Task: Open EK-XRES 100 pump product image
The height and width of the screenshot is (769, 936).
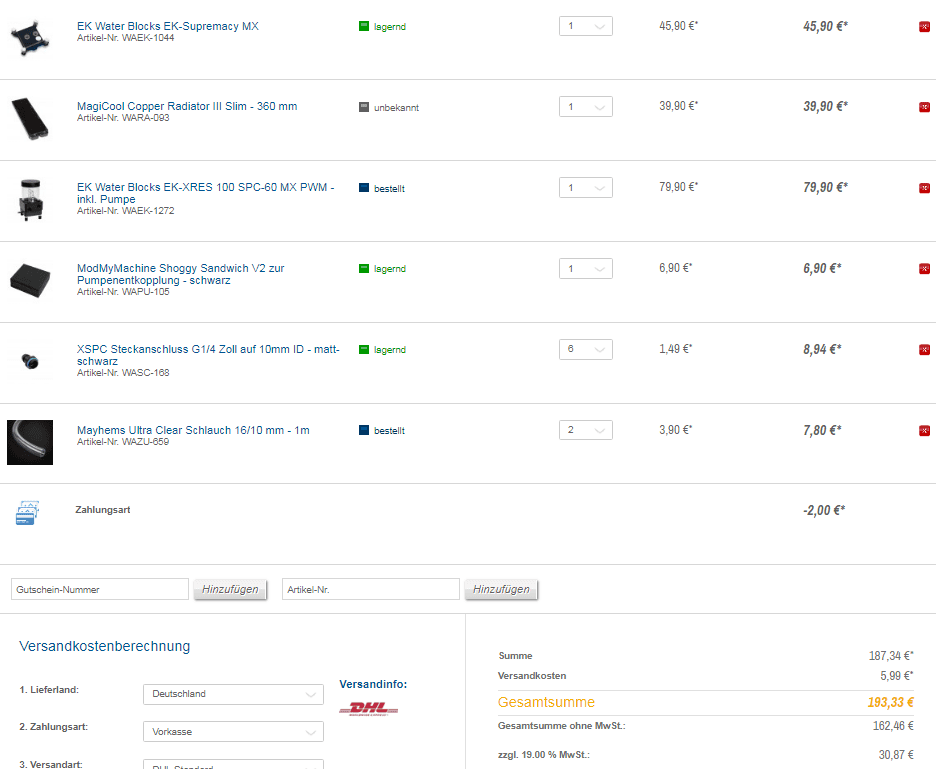Action: (x=30, y=200)
